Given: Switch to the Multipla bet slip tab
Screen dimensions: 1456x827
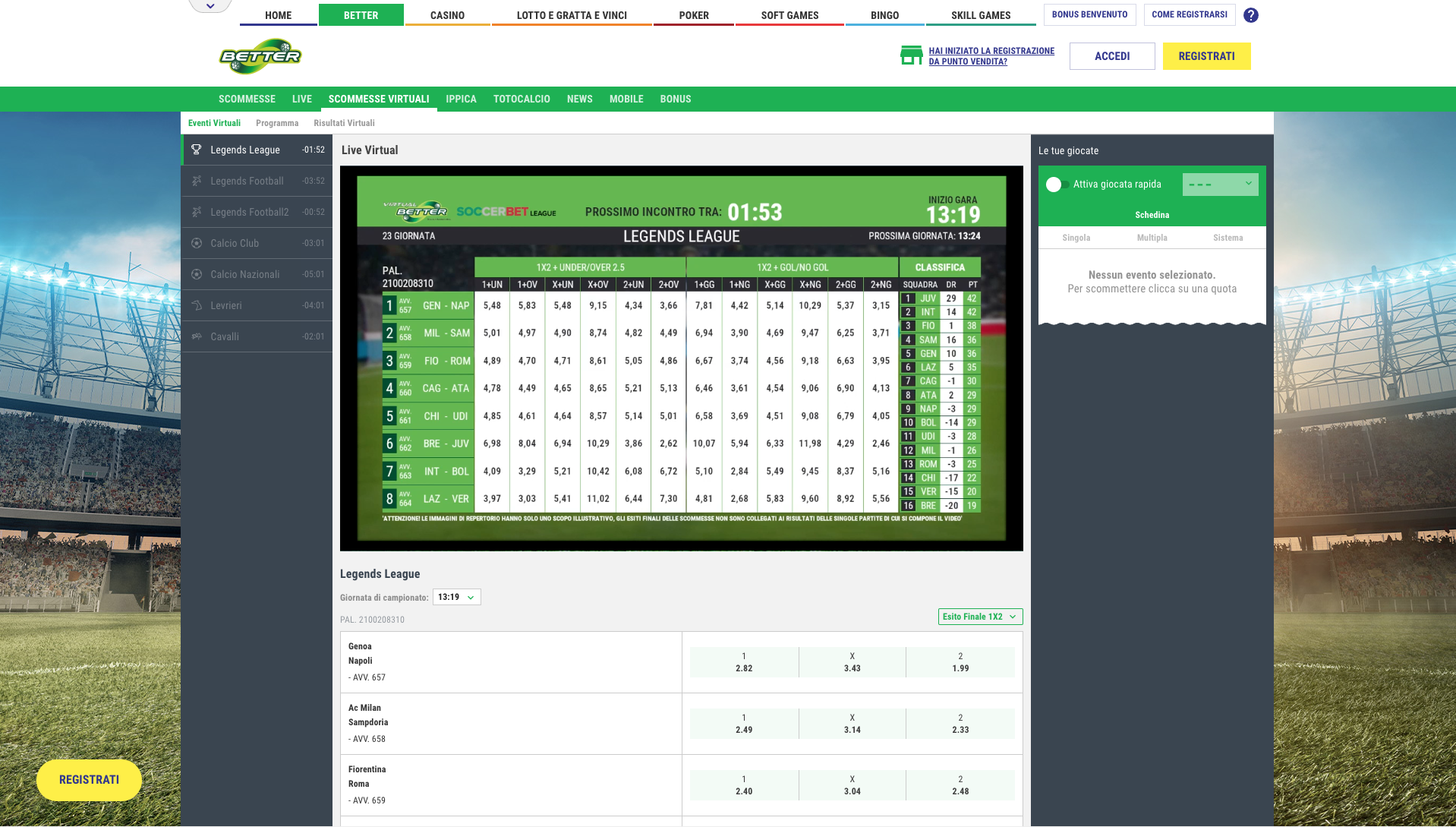Looking at the screenshot, I should pyautogui.click(x=1152, y=238).
